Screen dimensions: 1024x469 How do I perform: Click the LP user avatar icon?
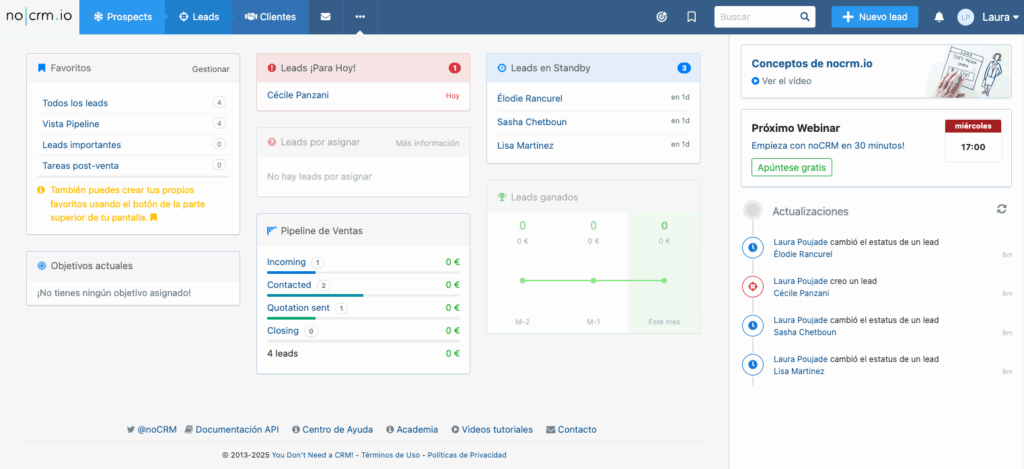point(965,17)
